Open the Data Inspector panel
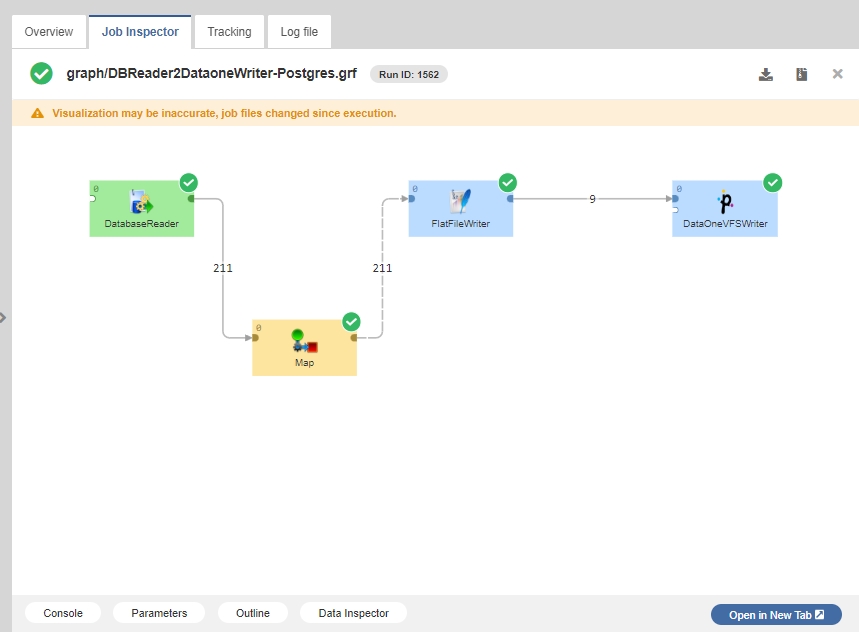 (x=353, y=613)
